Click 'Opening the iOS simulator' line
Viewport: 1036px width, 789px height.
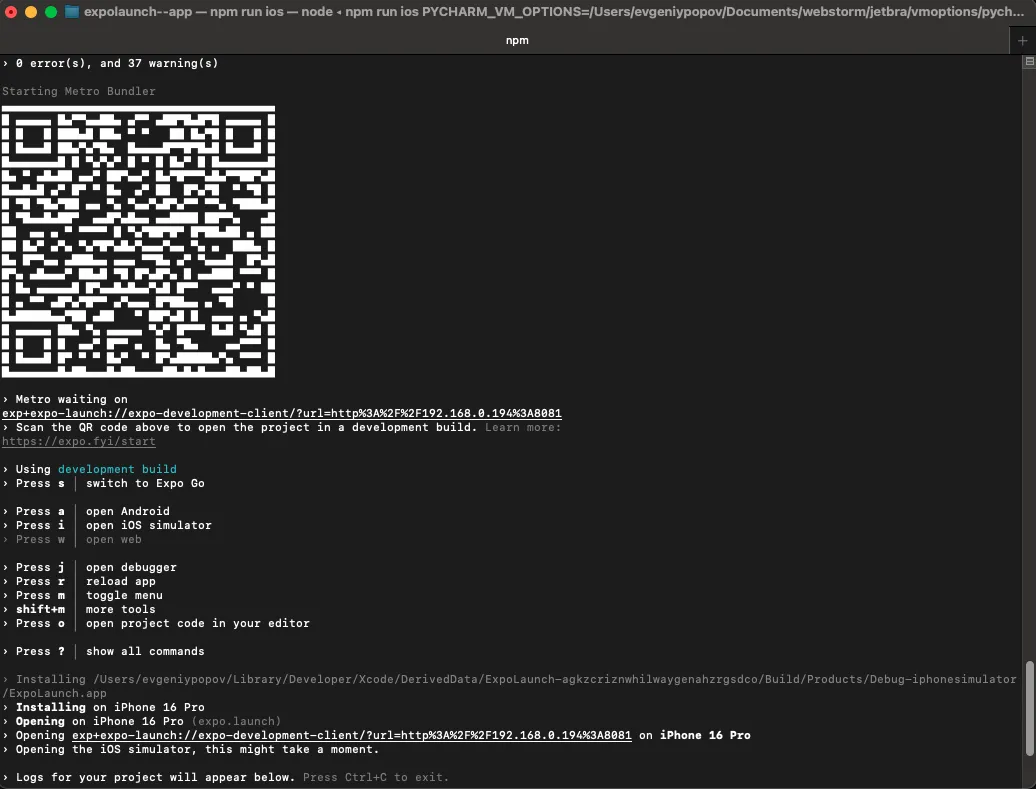pyautogui.click(x=198, y=749)
